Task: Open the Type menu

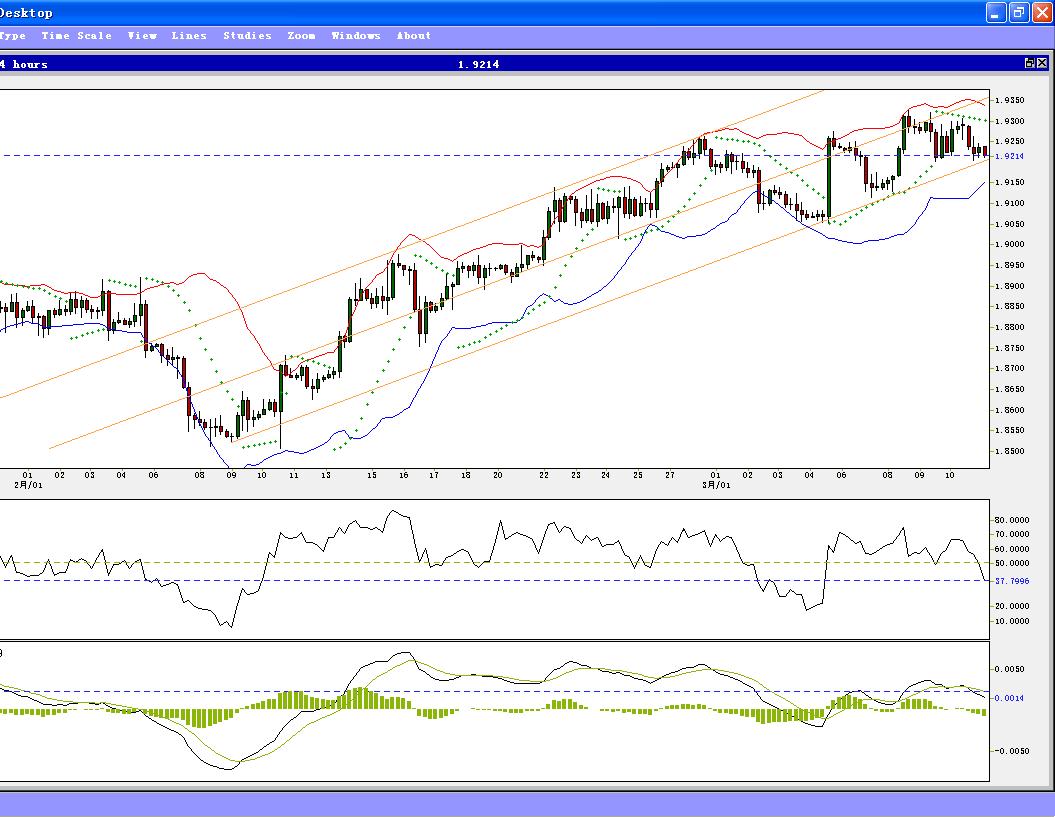Action: click(x=12, y=36)
